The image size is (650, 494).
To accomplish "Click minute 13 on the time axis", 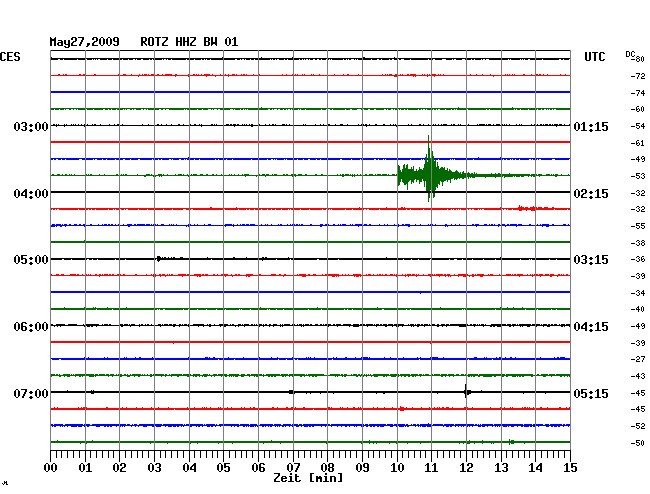I will (x=501, y=468).
